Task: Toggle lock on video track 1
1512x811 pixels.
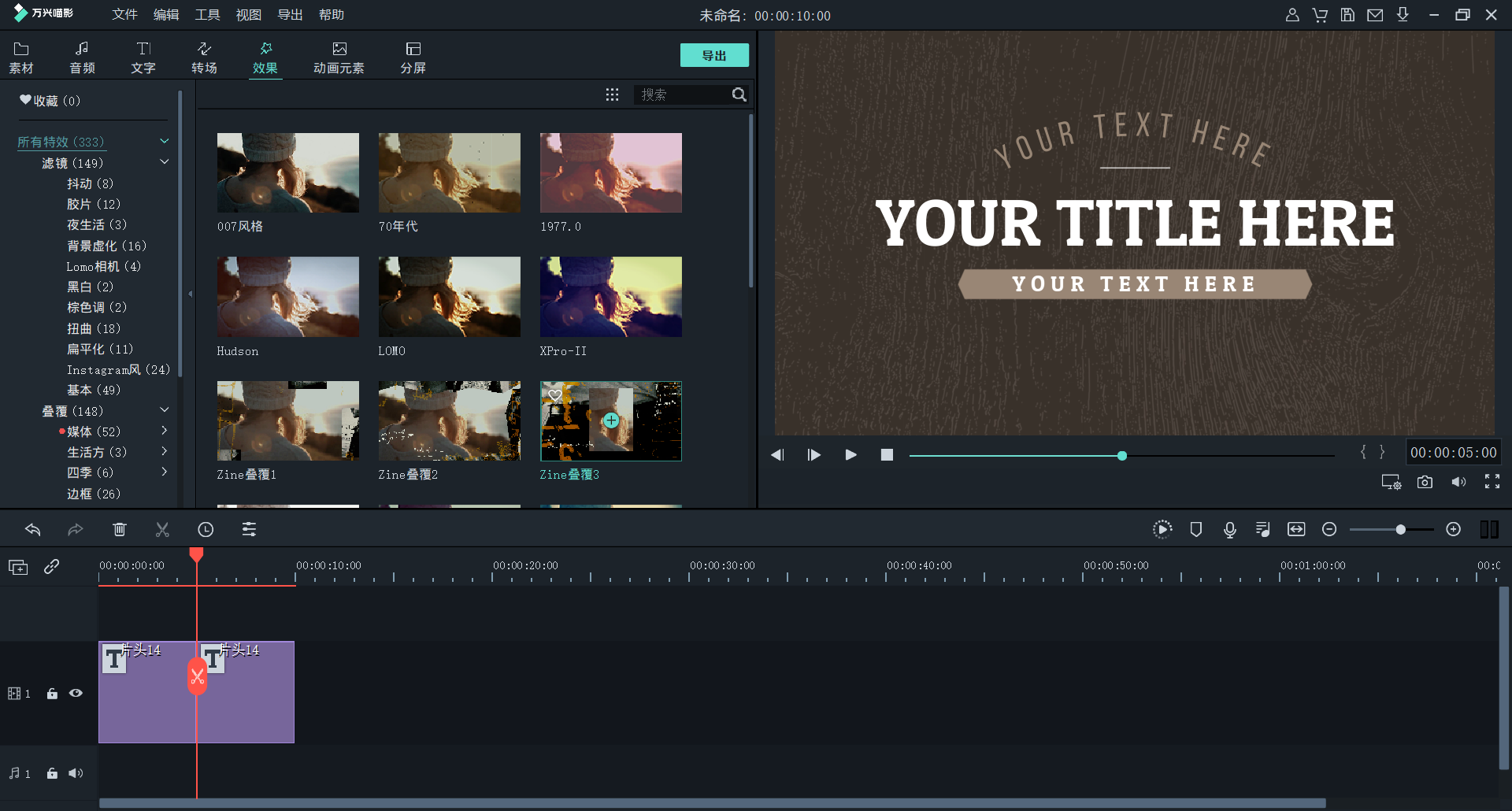Action: tap(52, 694)
